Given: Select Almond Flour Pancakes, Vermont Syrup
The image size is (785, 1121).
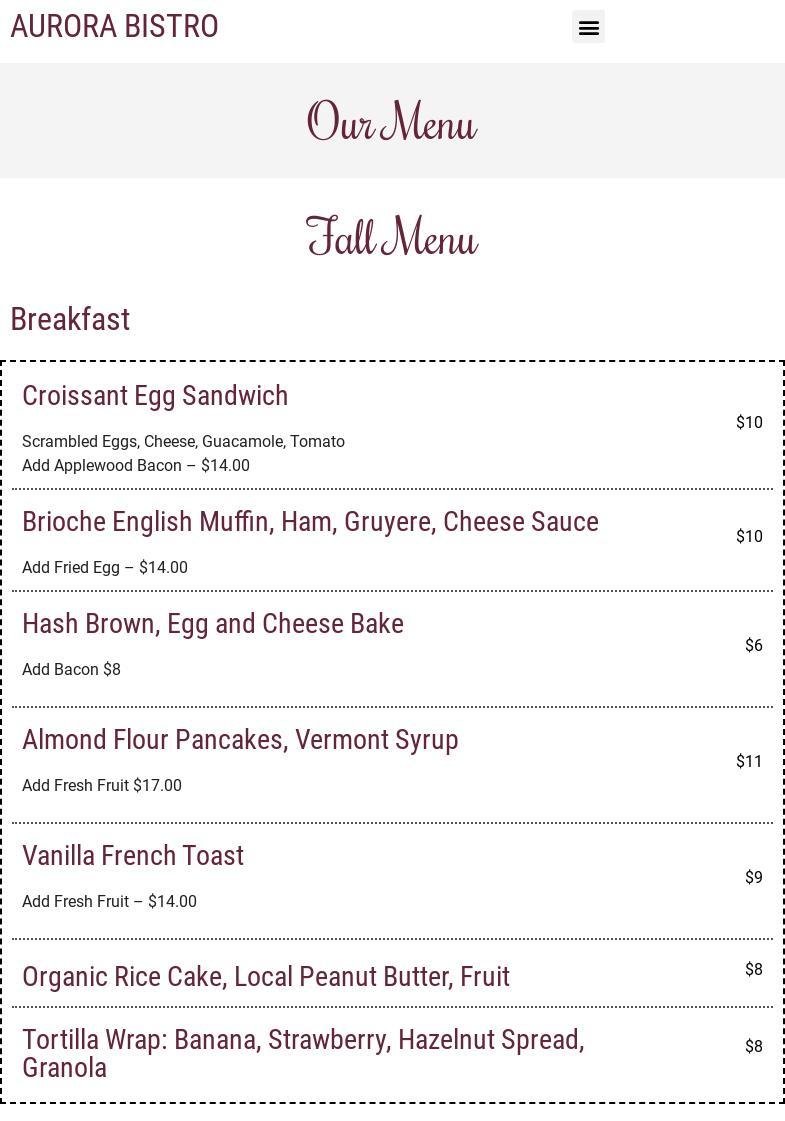Looking at the screenshot, I should [x=240, y=739].
